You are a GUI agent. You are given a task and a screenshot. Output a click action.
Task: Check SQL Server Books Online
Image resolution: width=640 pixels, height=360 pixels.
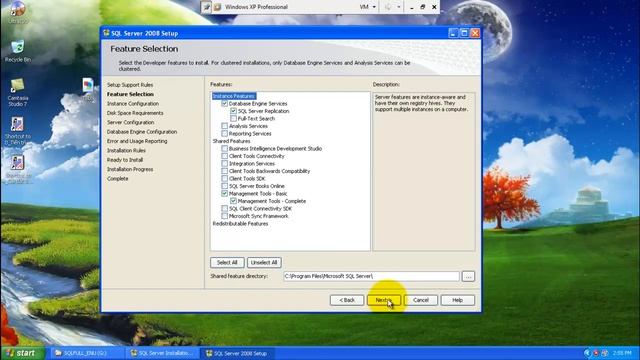(x=224, y=186)
